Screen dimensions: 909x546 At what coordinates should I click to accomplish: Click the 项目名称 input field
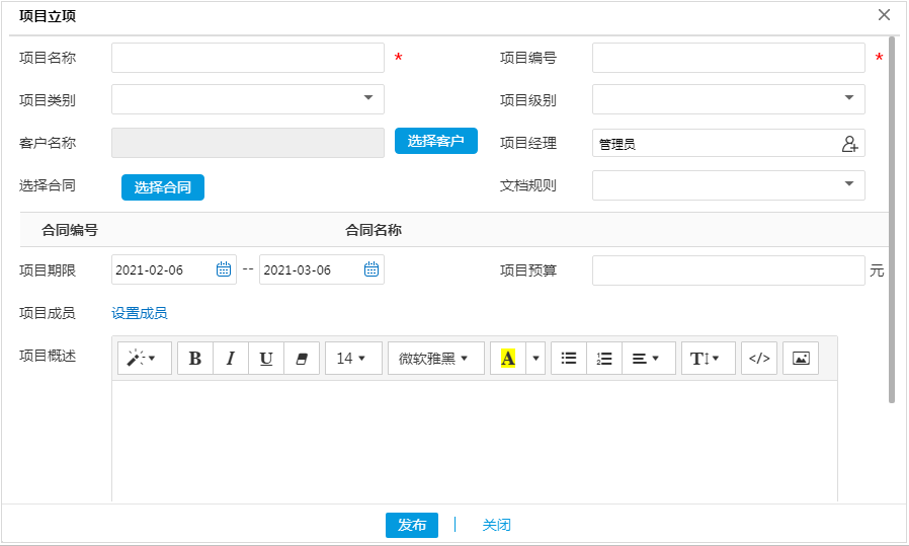[248, 58]
